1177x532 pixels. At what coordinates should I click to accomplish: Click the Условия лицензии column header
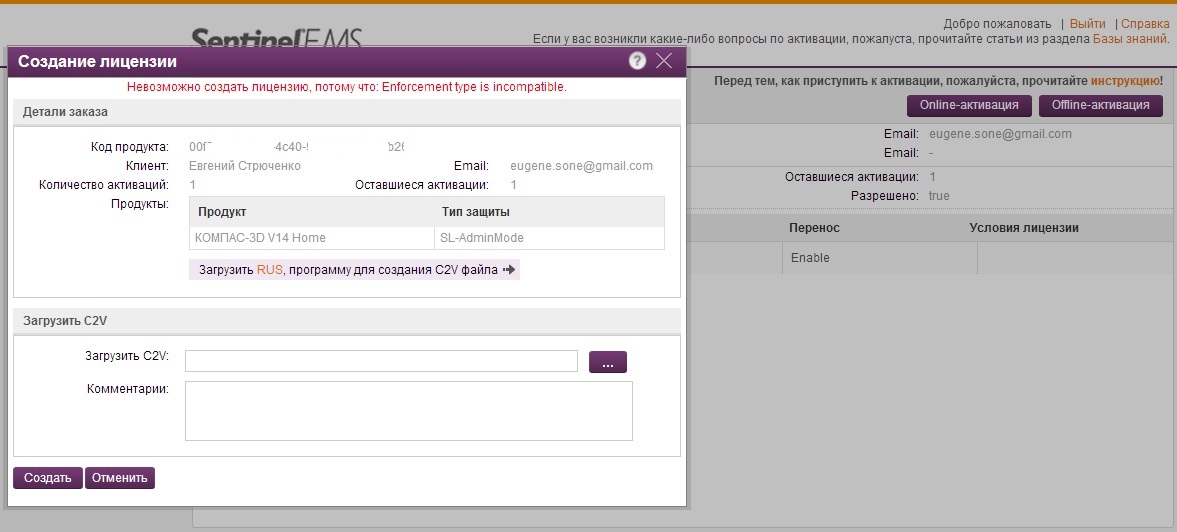[x=1024, y=227]
